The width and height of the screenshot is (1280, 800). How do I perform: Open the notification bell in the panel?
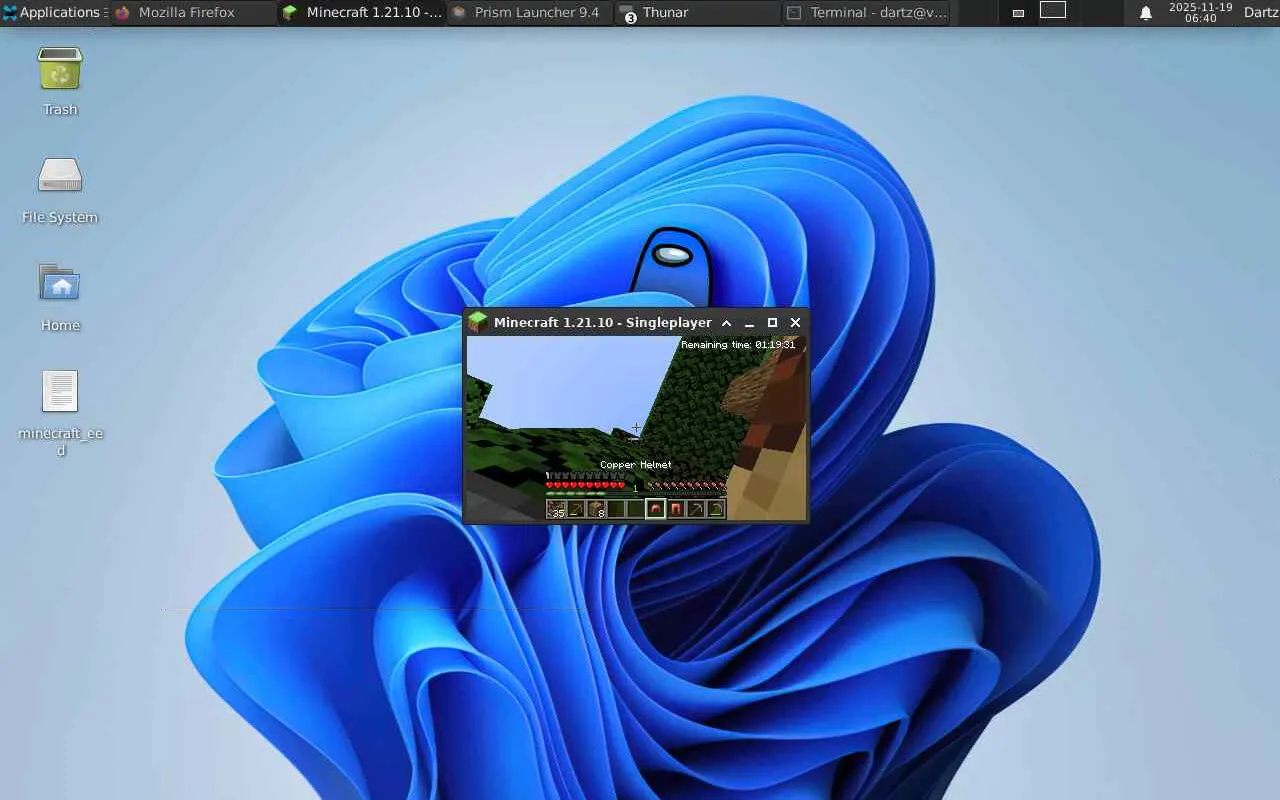tap(1146, 13)
